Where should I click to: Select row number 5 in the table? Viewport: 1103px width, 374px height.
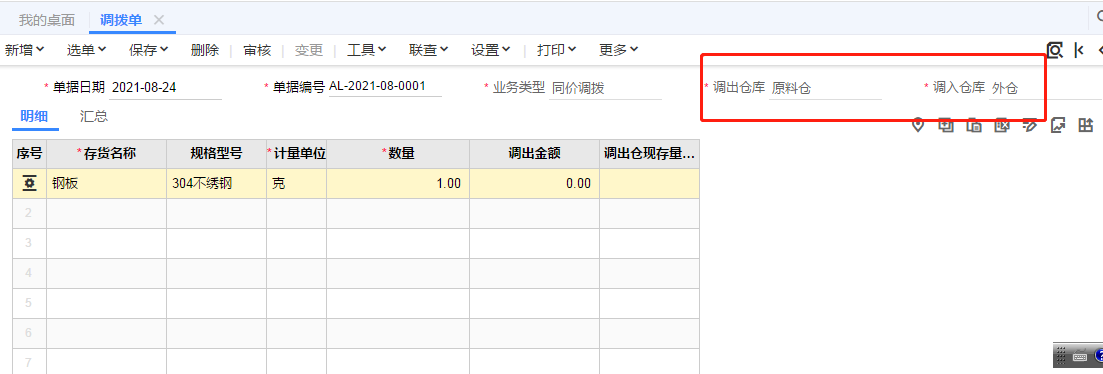point(30,304)
